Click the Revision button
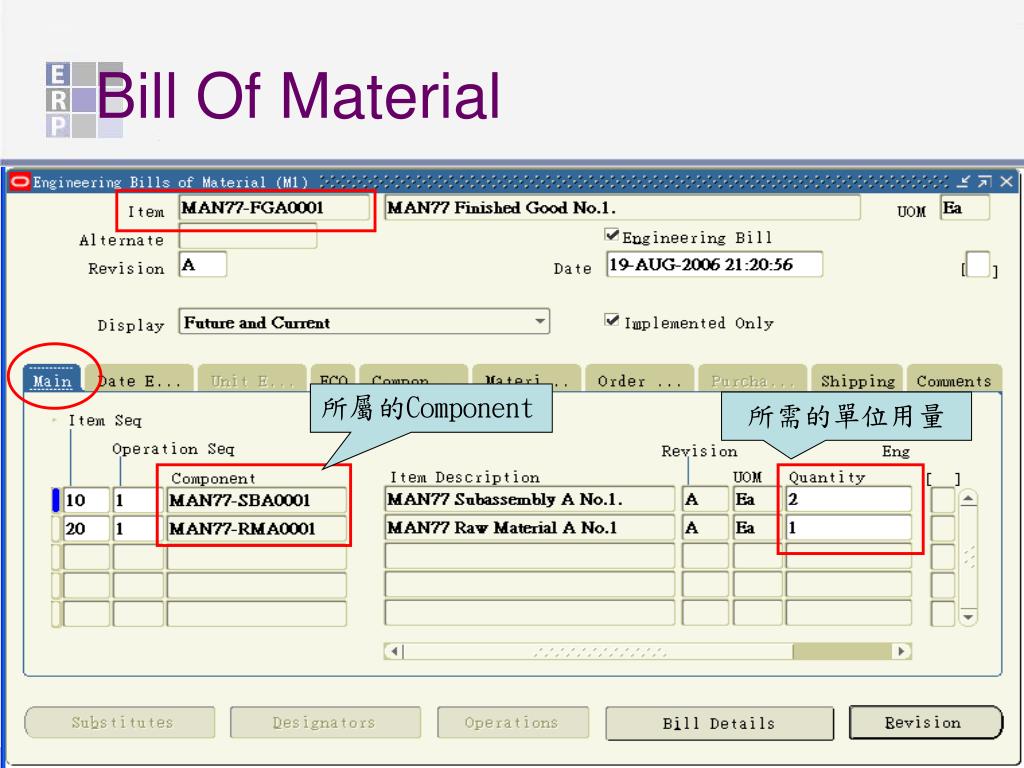The width and height of the screenshot is (1024, 768). click(925, 722)
